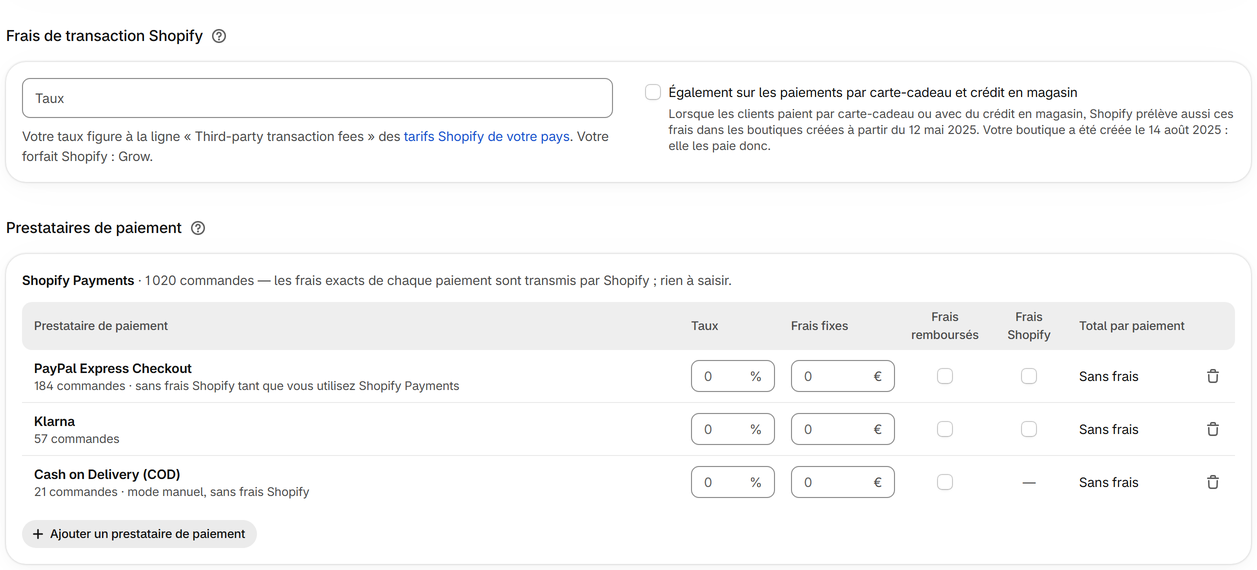
Task: Delete the PayPal Express Checkout row
Action: (1213, 376)
